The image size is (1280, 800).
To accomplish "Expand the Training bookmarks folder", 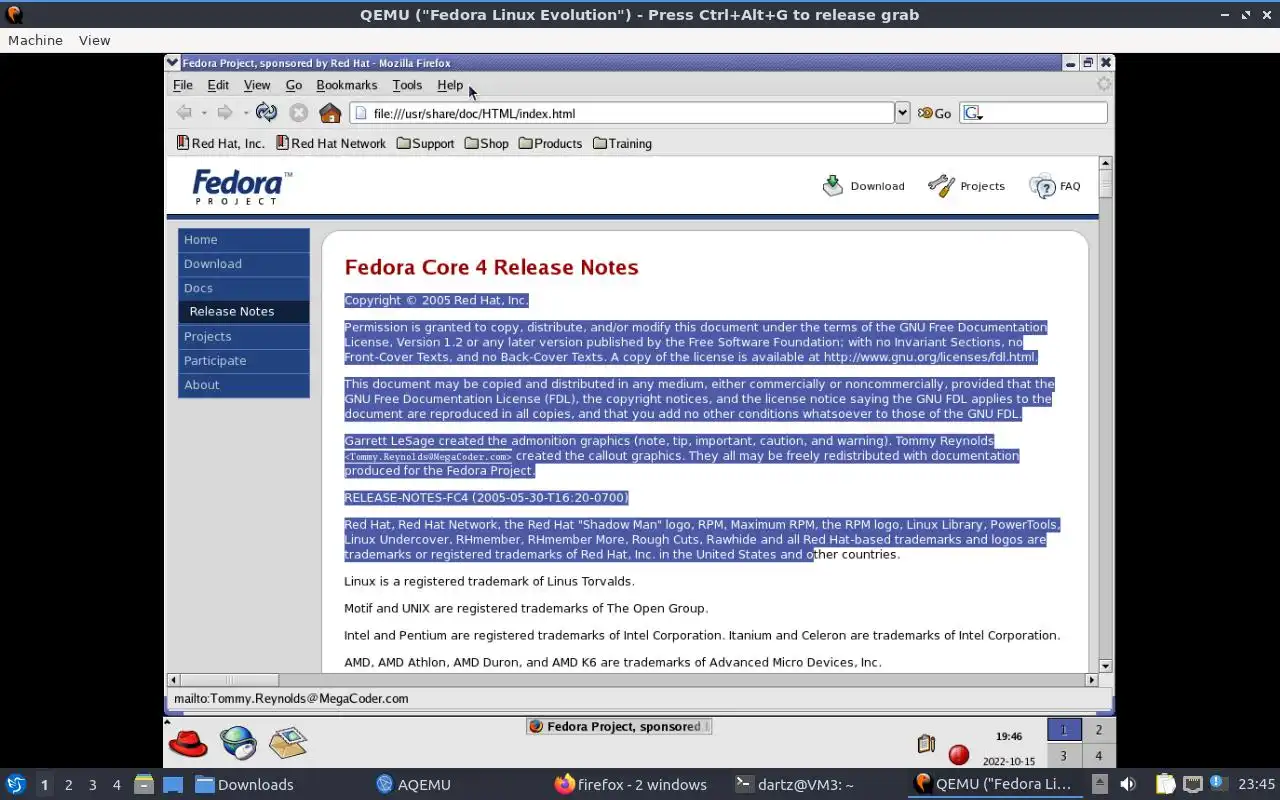I will click(x=622, y=143).
